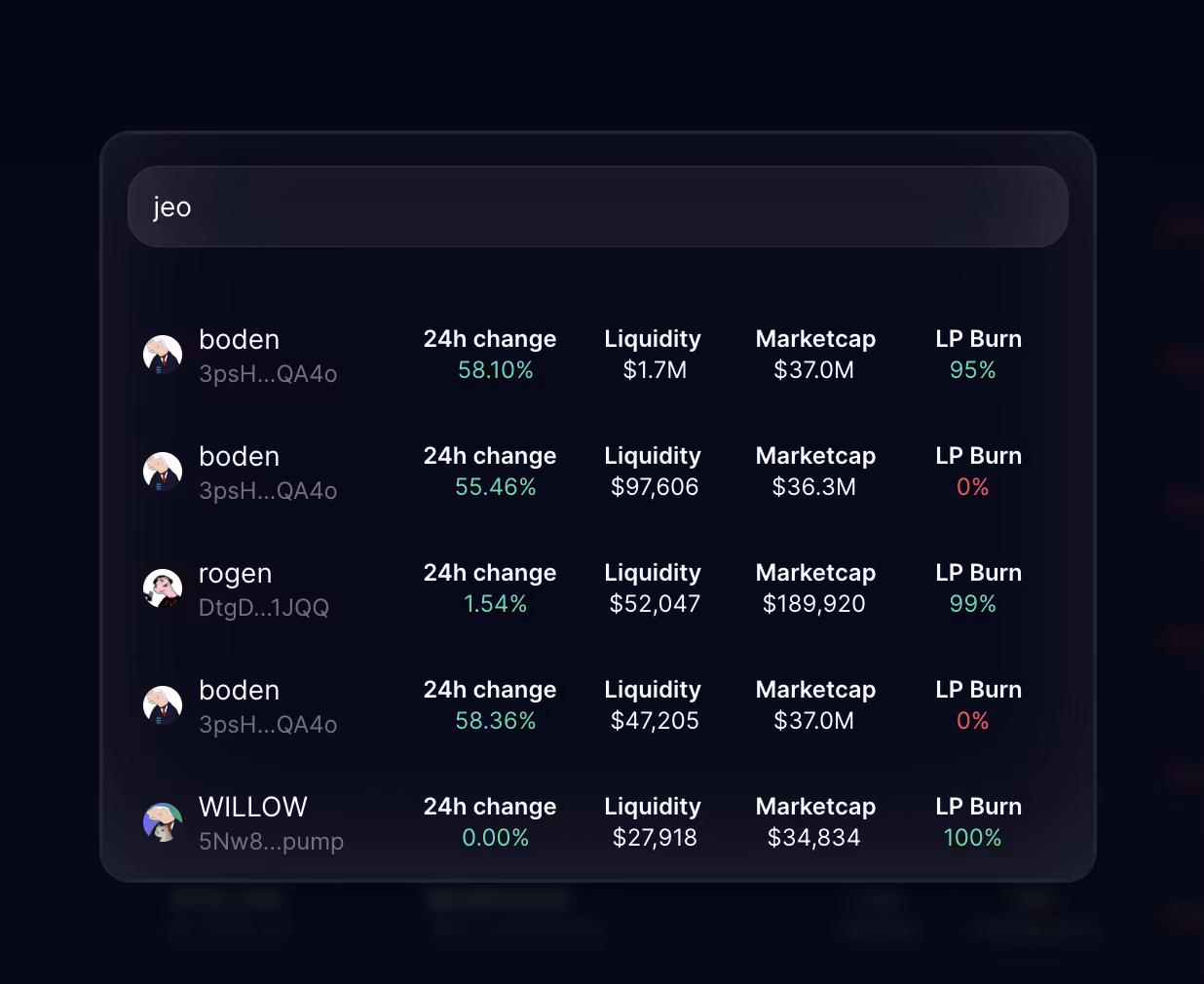Click the 100% LP Burn on WILLOW
1204x984 pixels.
click(x=972, y=838)
